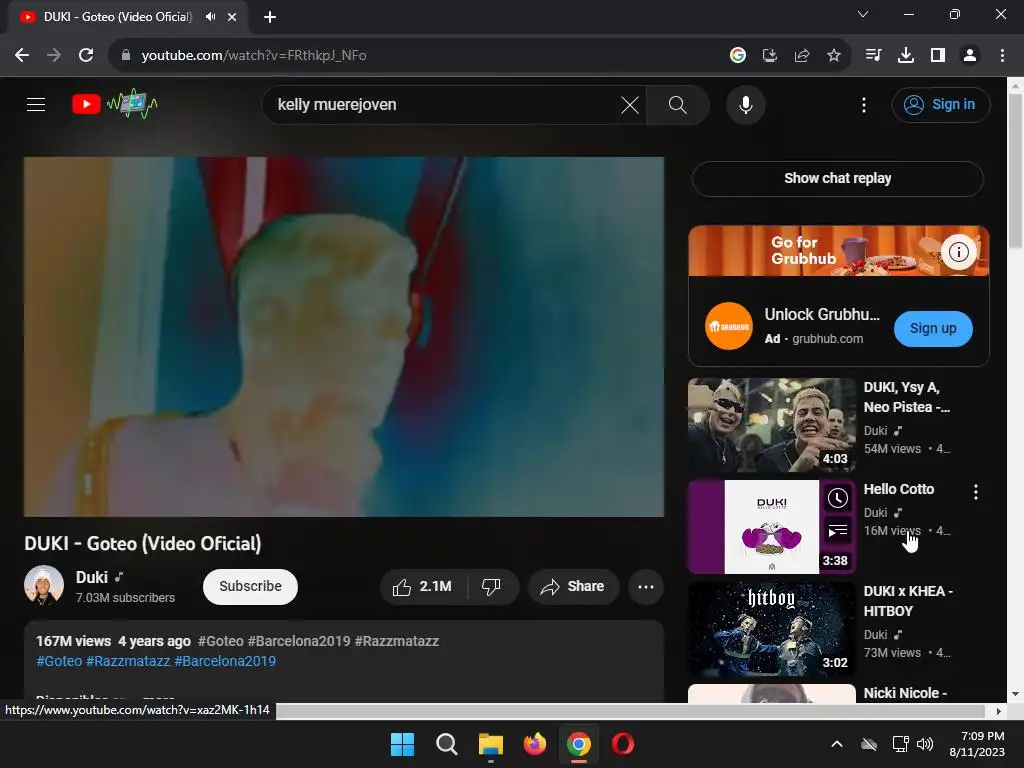Open File Explorer from taskbar
This screenshot has height=768, width=1024.
490,744
